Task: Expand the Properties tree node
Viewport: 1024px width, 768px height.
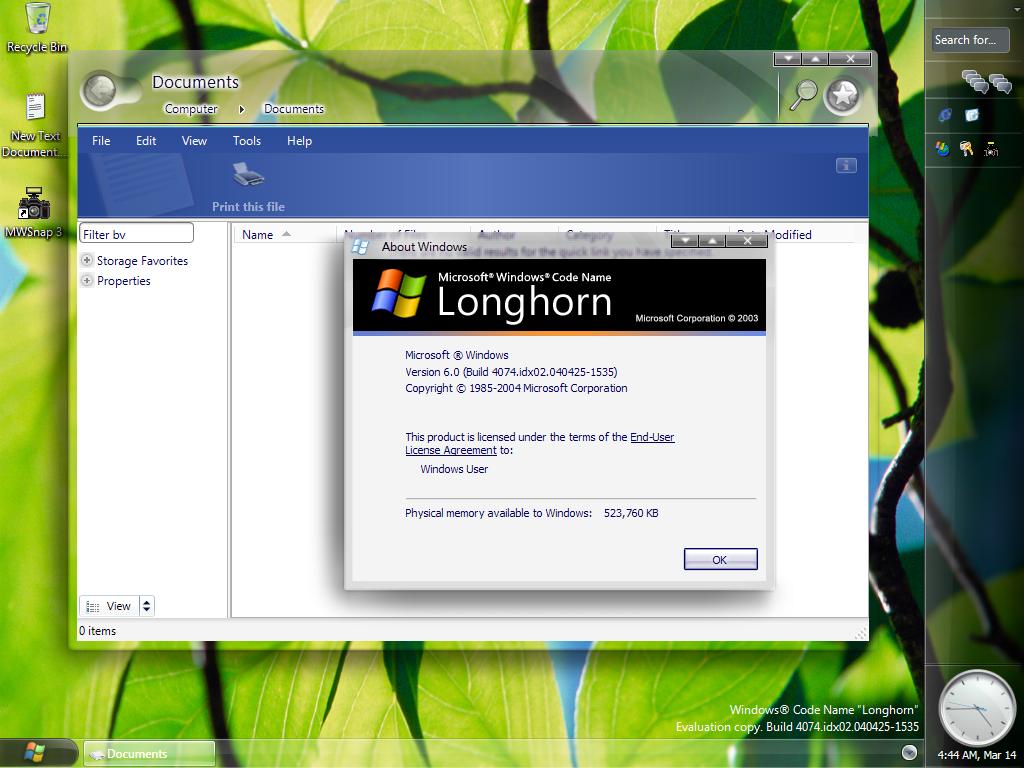Action: click(x=87, y=280)
